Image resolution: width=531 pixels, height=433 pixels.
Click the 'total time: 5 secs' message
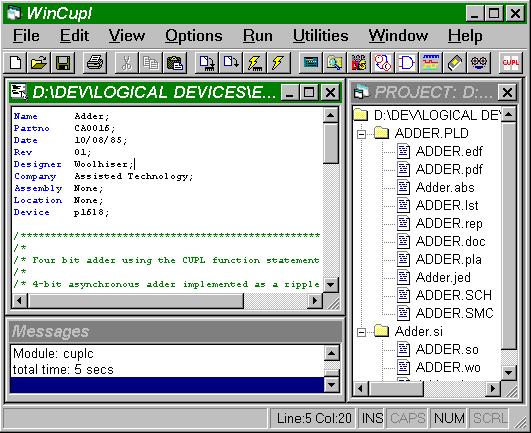(x=63, y=369)
